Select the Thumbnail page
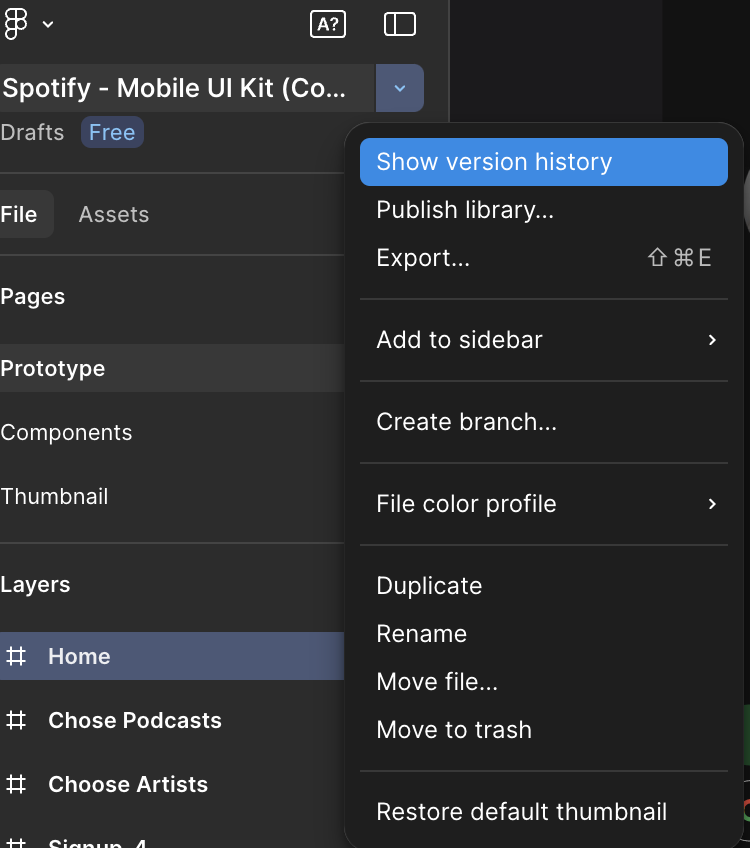750x848 pixels. coord(172,496)
